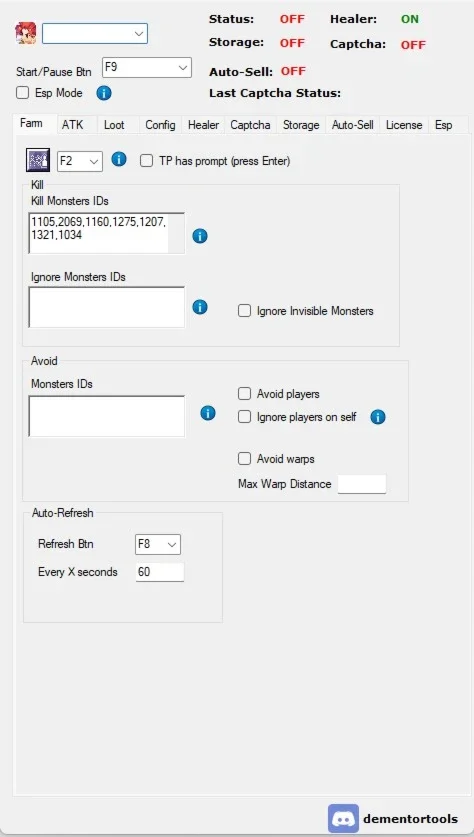Select the Auto-Sell tab
This screenshot has width=474, height=837.
coord(353,125)
